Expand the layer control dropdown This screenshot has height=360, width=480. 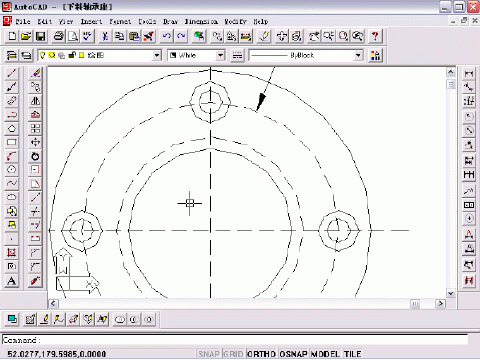[157, 55]
